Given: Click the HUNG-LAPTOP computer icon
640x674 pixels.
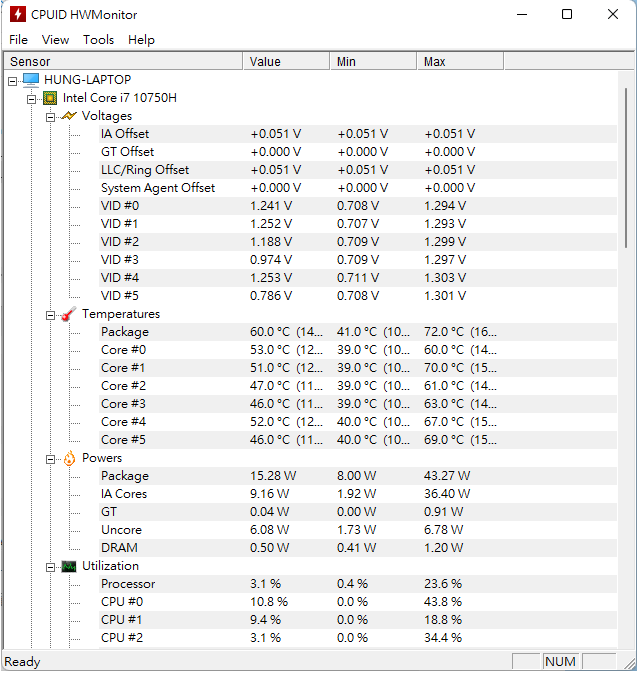Looking at the screenshot, I should (x=31, y=80).
